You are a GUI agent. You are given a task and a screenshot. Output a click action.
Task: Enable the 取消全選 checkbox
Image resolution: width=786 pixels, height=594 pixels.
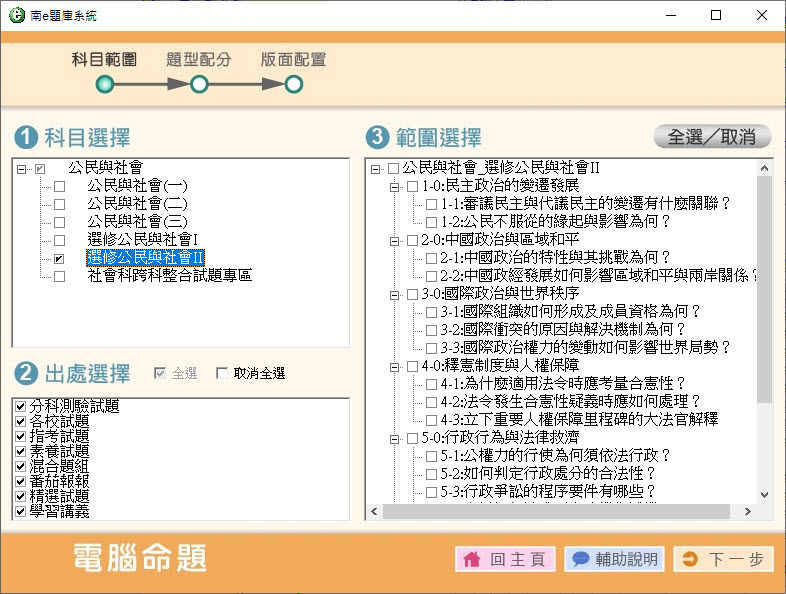coord(222,374)
